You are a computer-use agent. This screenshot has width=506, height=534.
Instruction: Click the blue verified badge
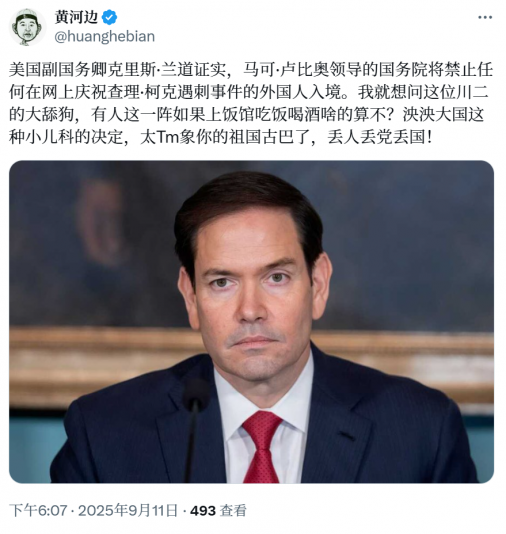110,17
